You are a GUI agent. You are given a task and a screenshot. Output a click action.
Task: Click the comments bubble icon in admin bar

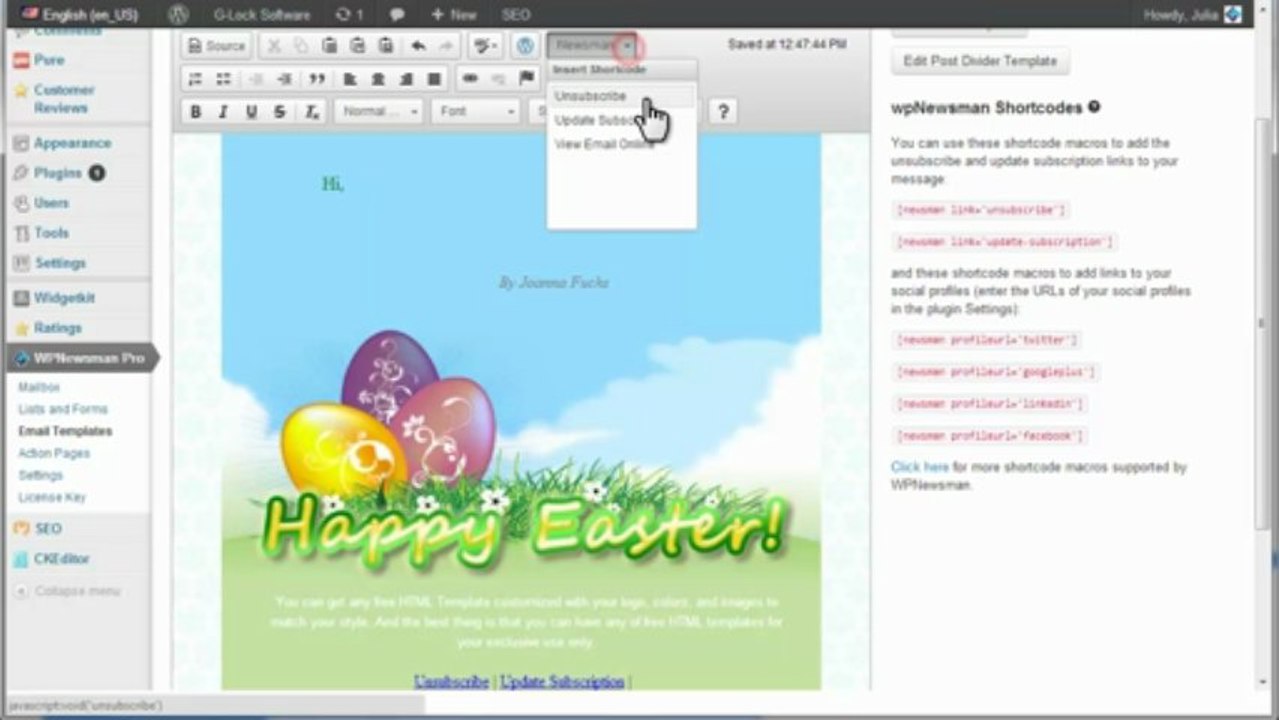pyautogui.click(x=397, y=15)
